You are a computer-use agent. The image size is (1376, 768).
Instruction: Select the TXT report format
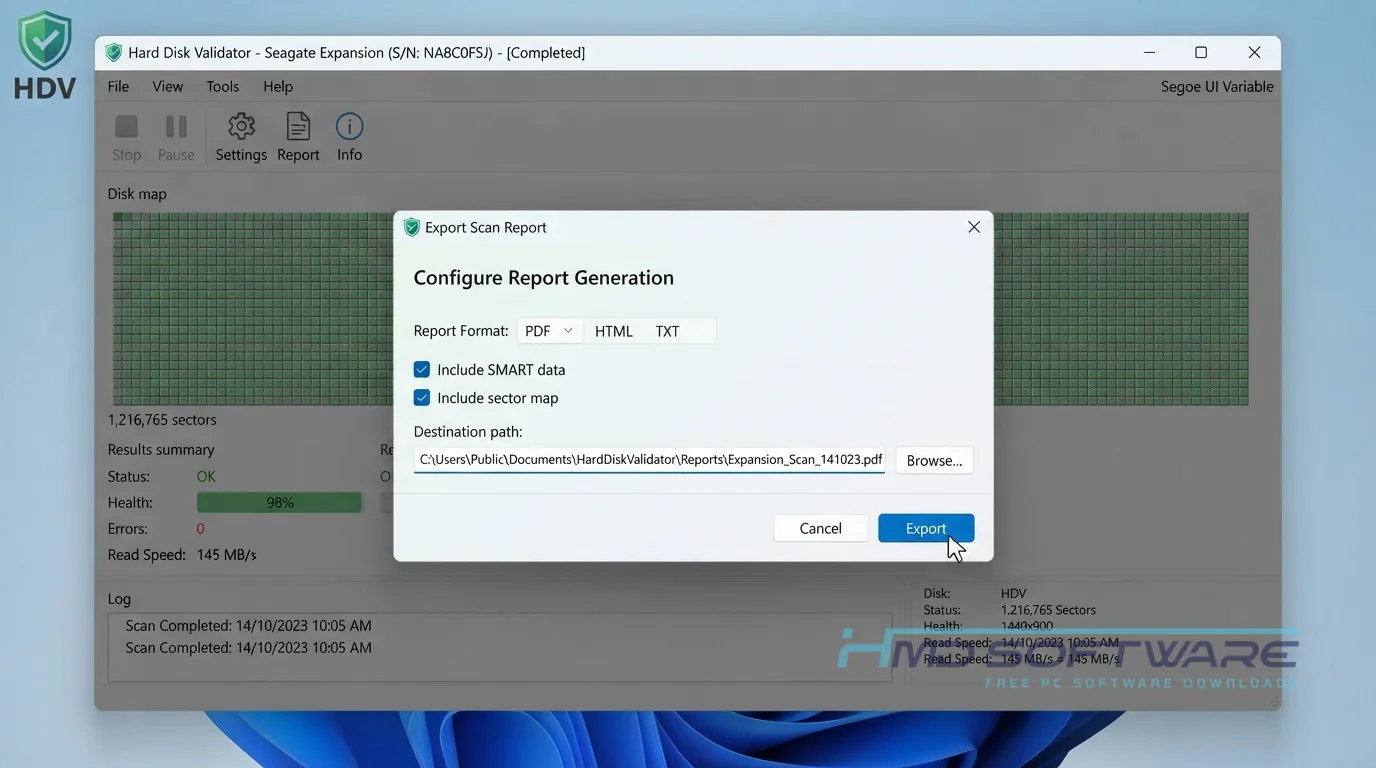point(667,331)
